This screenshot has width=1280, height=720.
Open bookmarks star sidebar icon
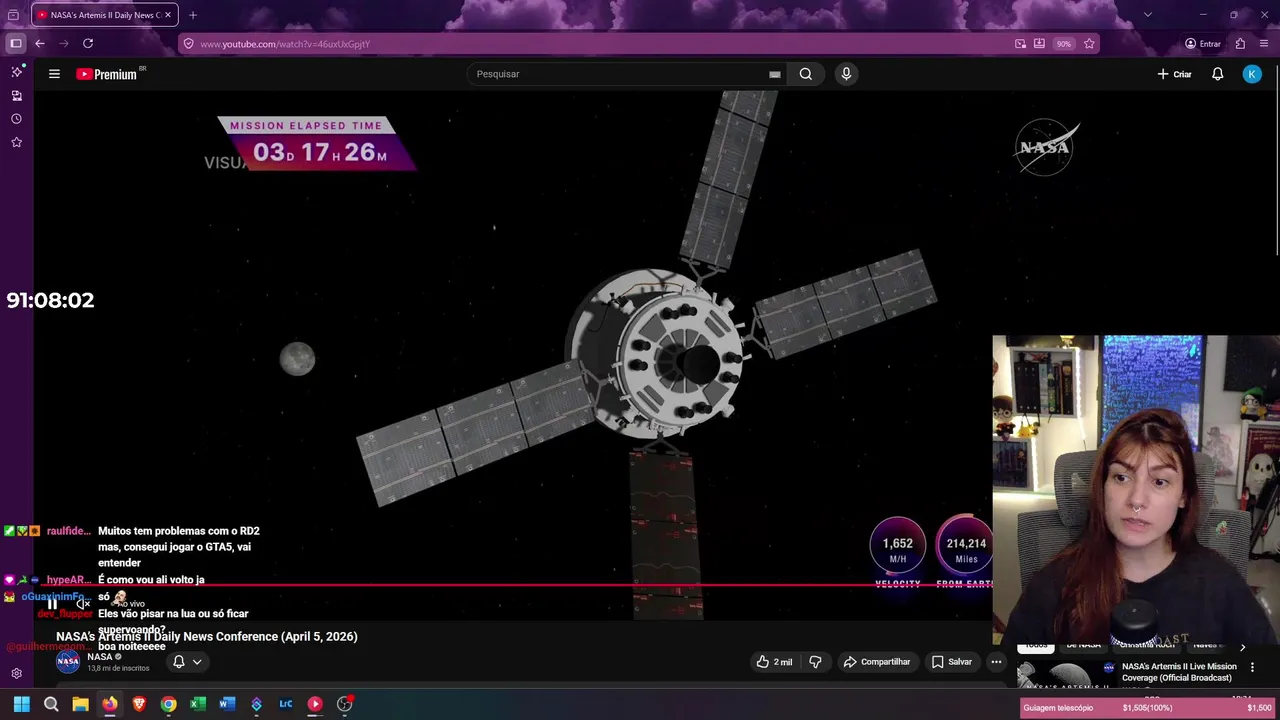click(16, 142)
